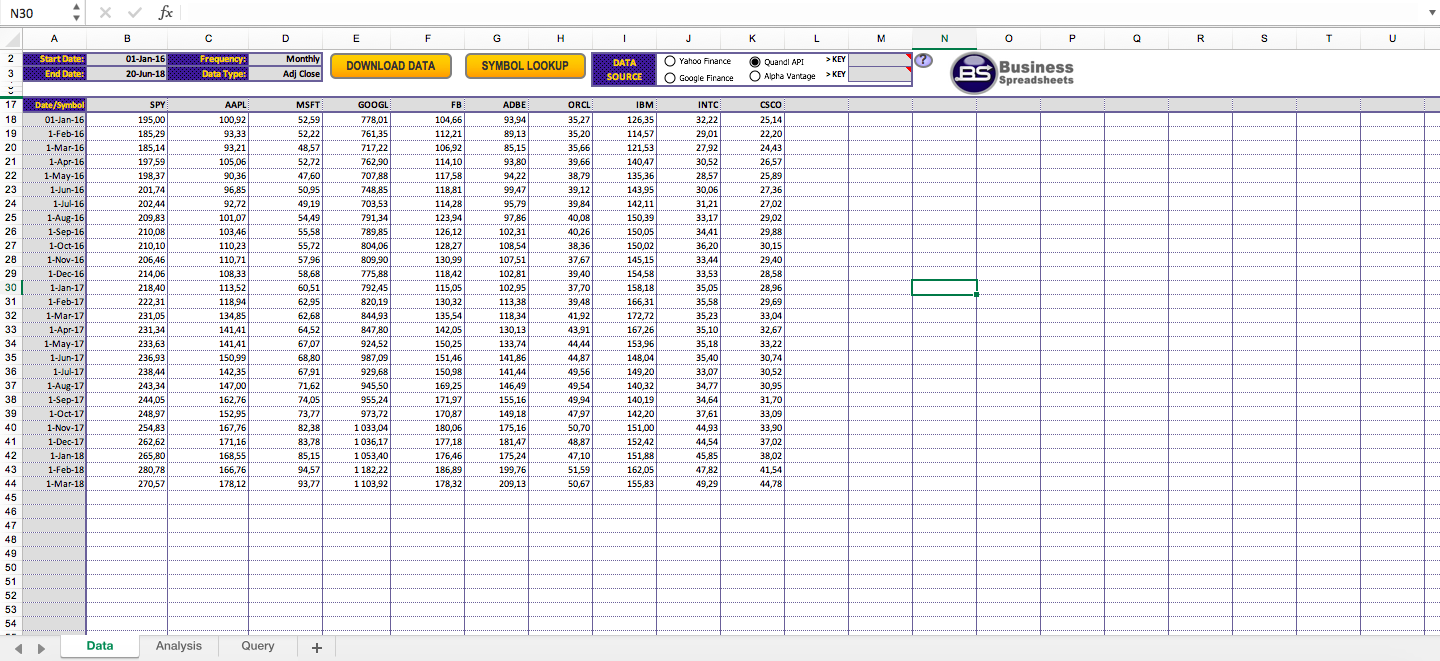This screenshot has width=1440, height=661.
Task: Add a new sheet with plus icon
Action: click(317, 647)
